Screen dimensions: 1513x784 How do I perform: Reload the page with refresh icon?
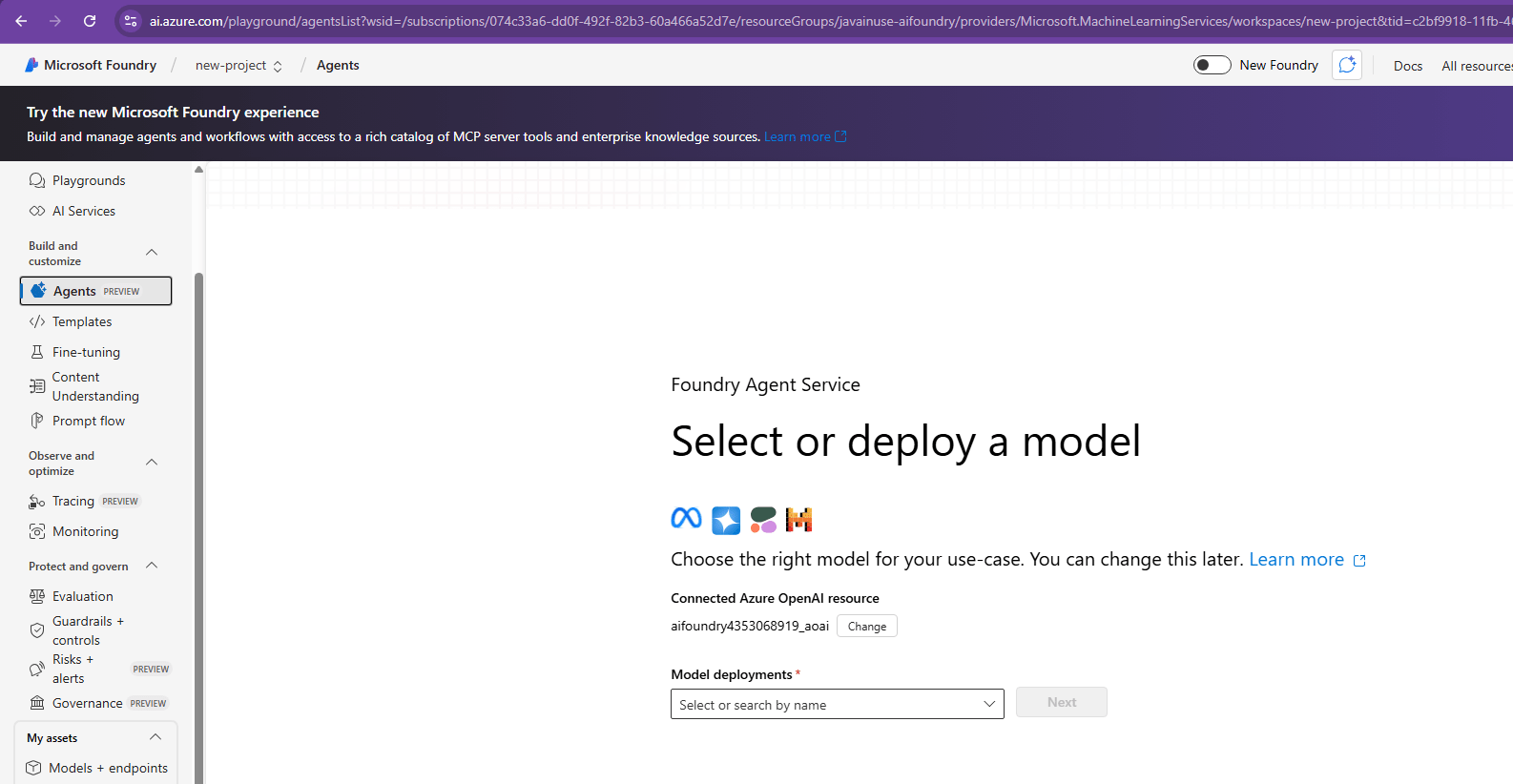click(x=90, y=21)
